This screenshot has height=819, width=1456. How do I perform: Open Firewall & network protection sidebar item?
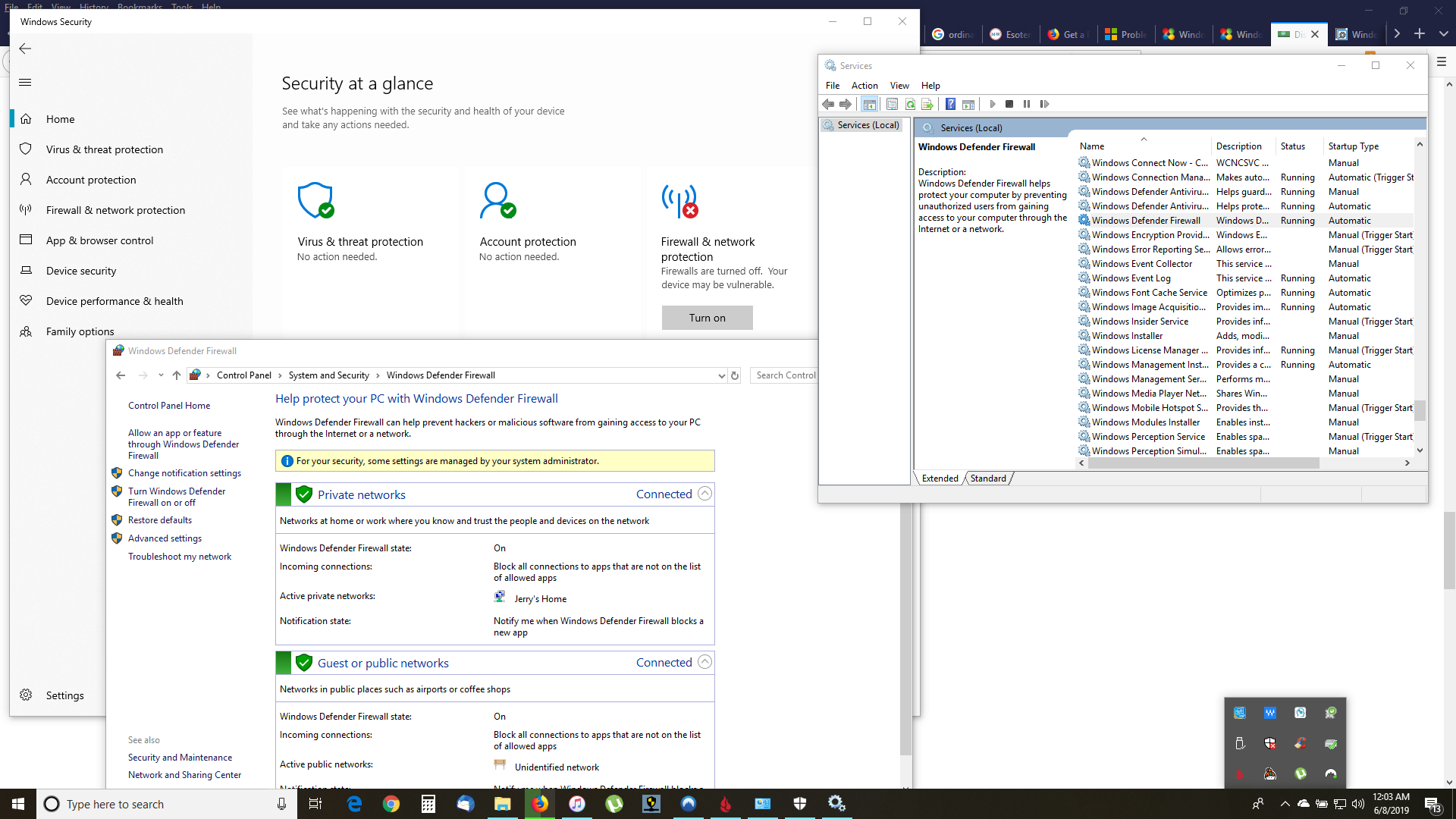[x=115, y=210]
